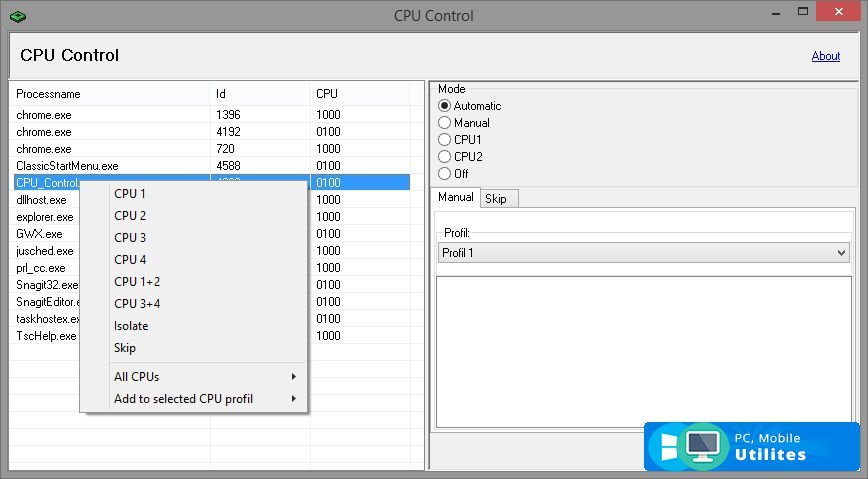The image size is (868, 479).
Task: Open the About link
Action: point(825,56)
